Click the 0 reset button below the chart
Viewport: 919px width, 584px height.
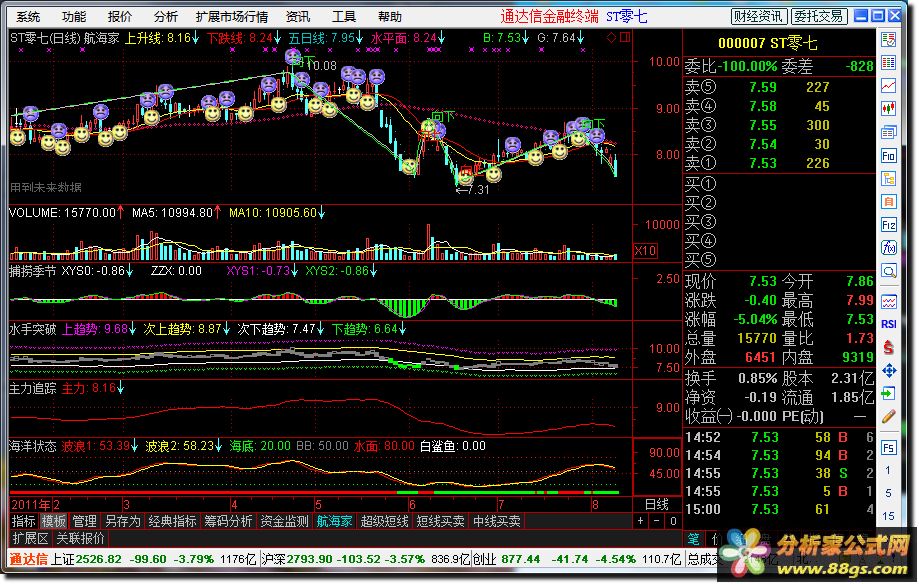click(x=673, y=521)
